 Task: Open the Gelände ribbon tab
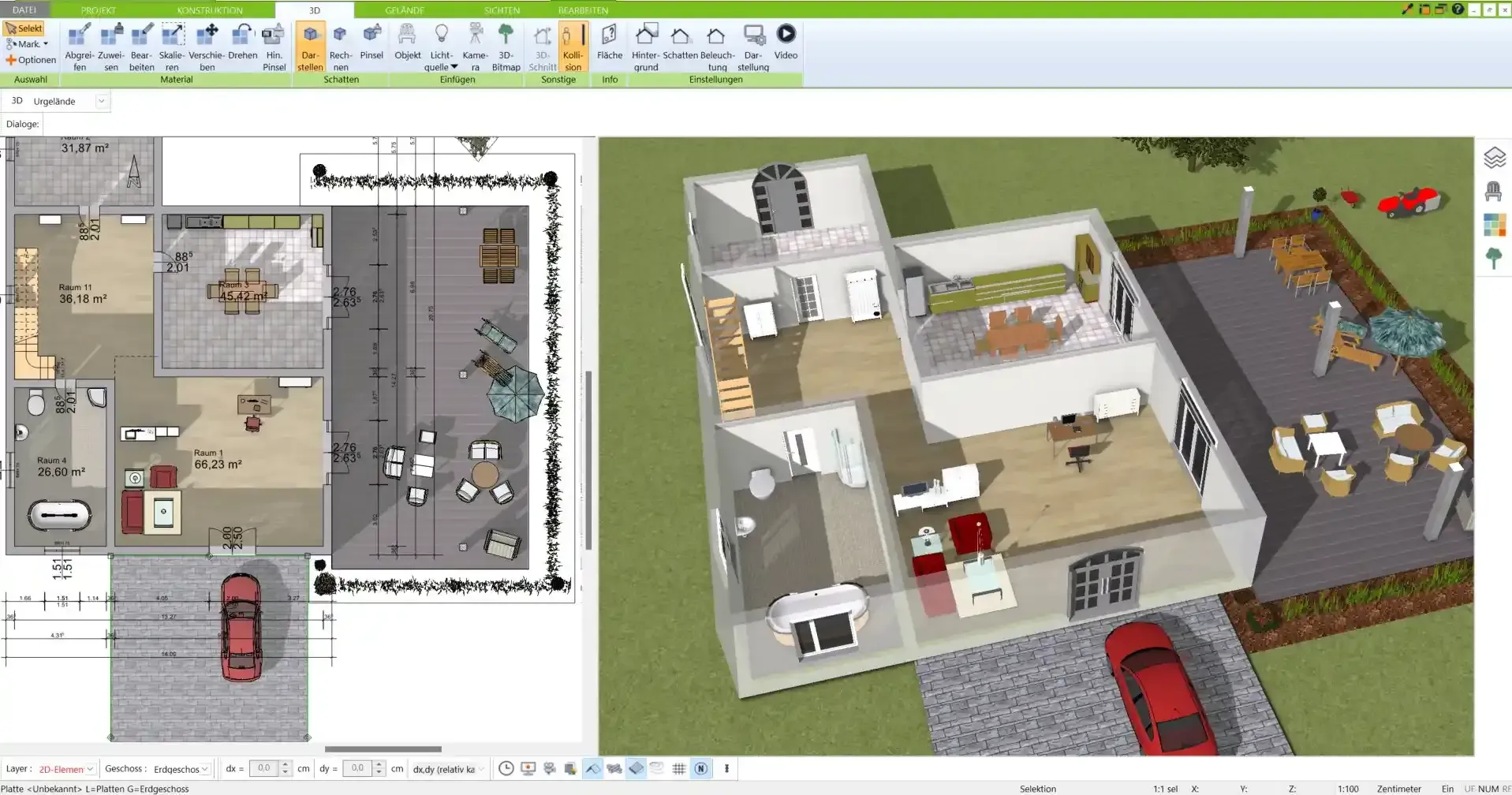click(x=405, y=10)
